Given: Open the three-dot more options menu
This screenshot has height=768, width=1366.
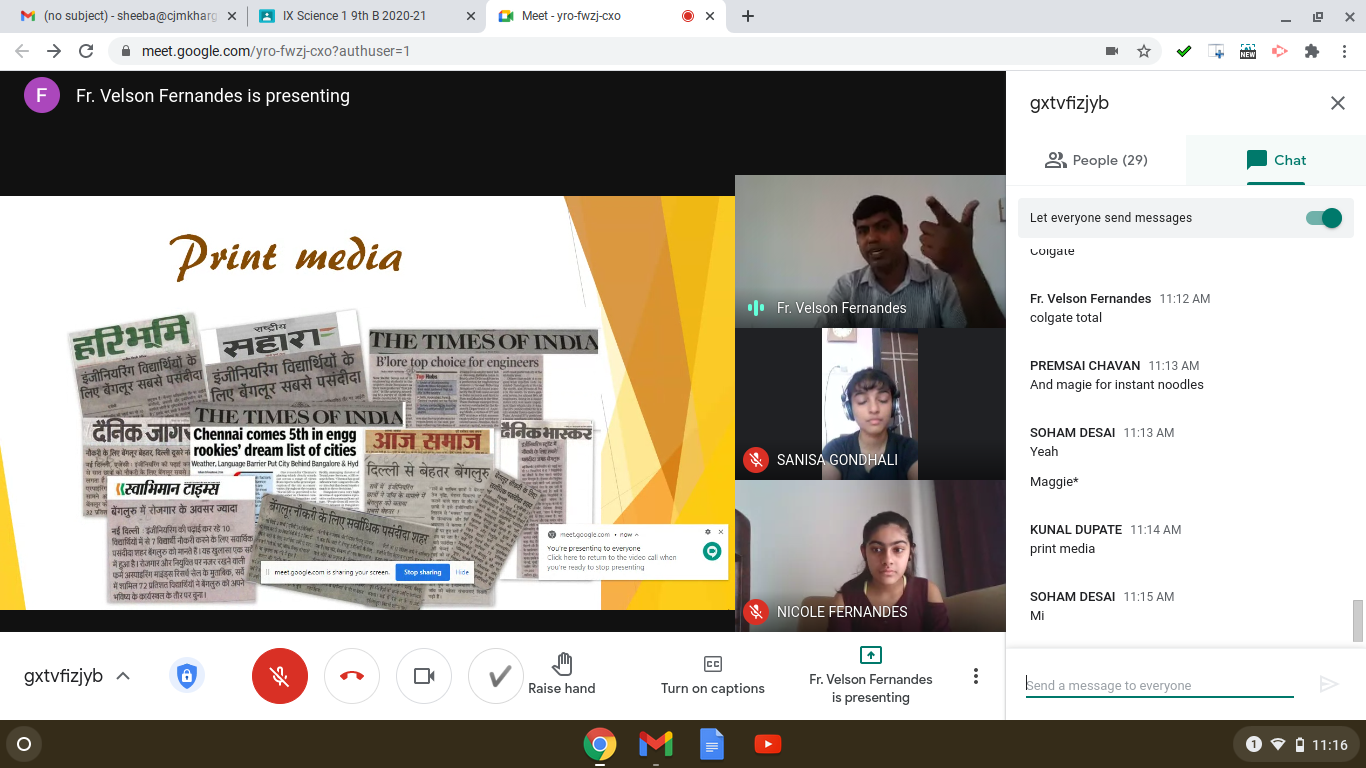Looking at the screenshot, I should 976,677.
